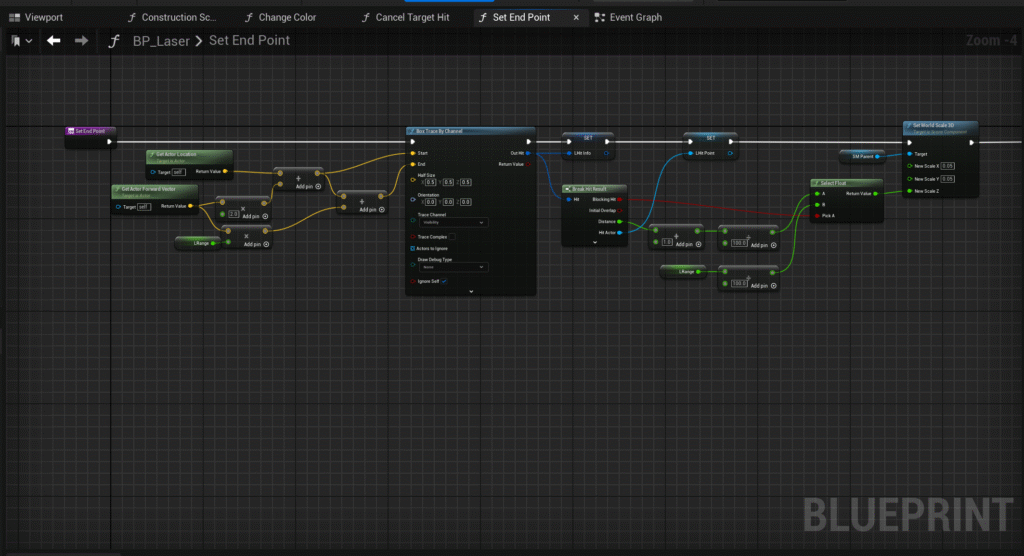
Task: Click the End pin on Box Trace
Action: [413, 165]
